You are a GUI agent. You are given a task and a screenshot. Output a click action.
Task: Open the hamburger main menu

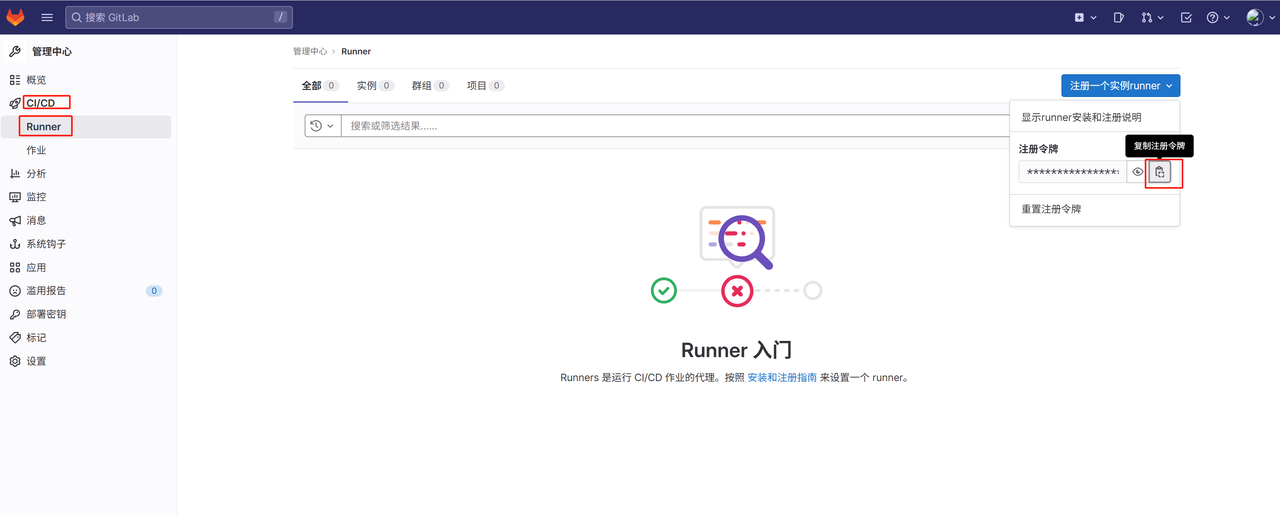click(47, 17)
